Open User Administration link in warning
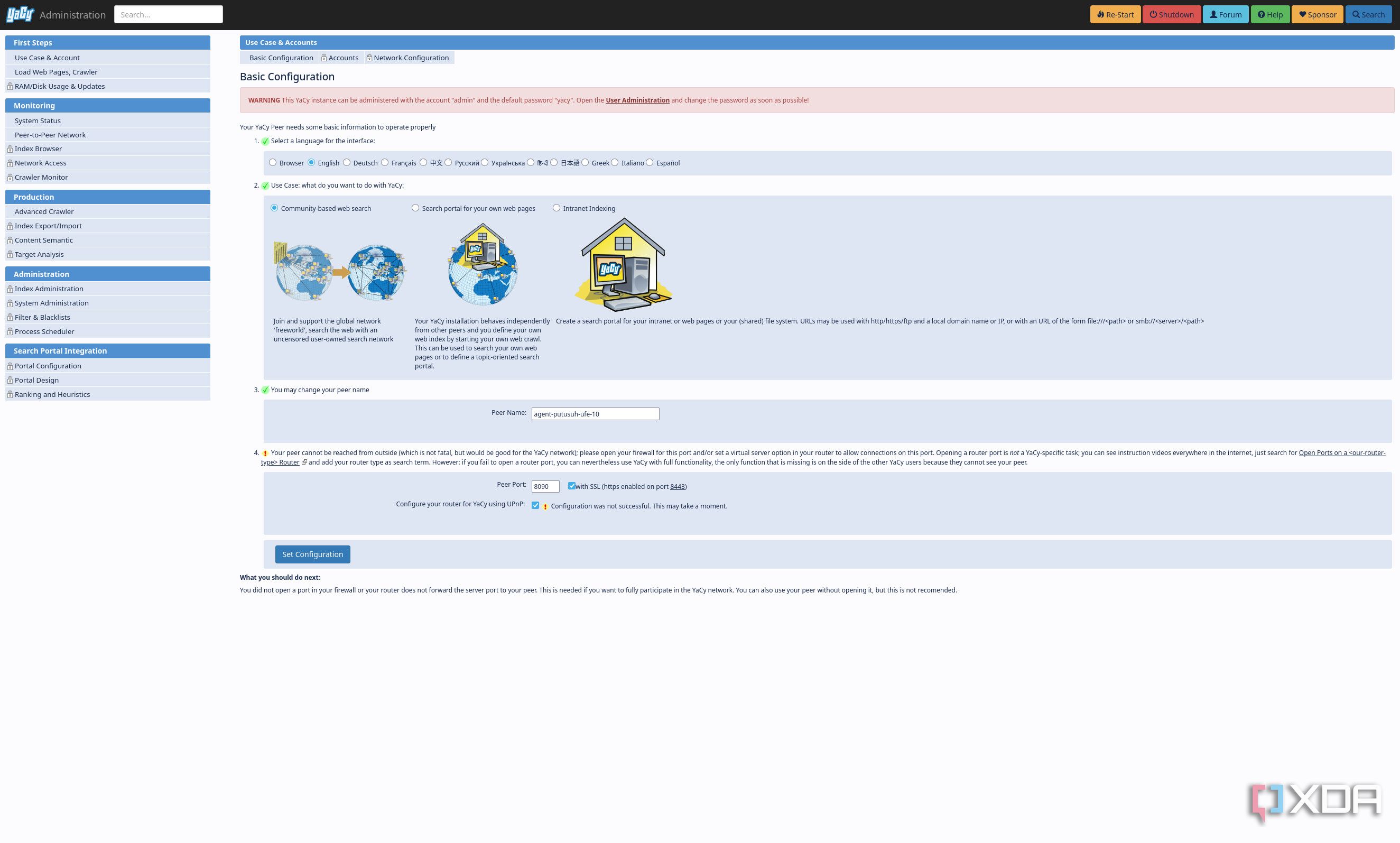This screenshot has width=1400, height=843. click(637, 100)
